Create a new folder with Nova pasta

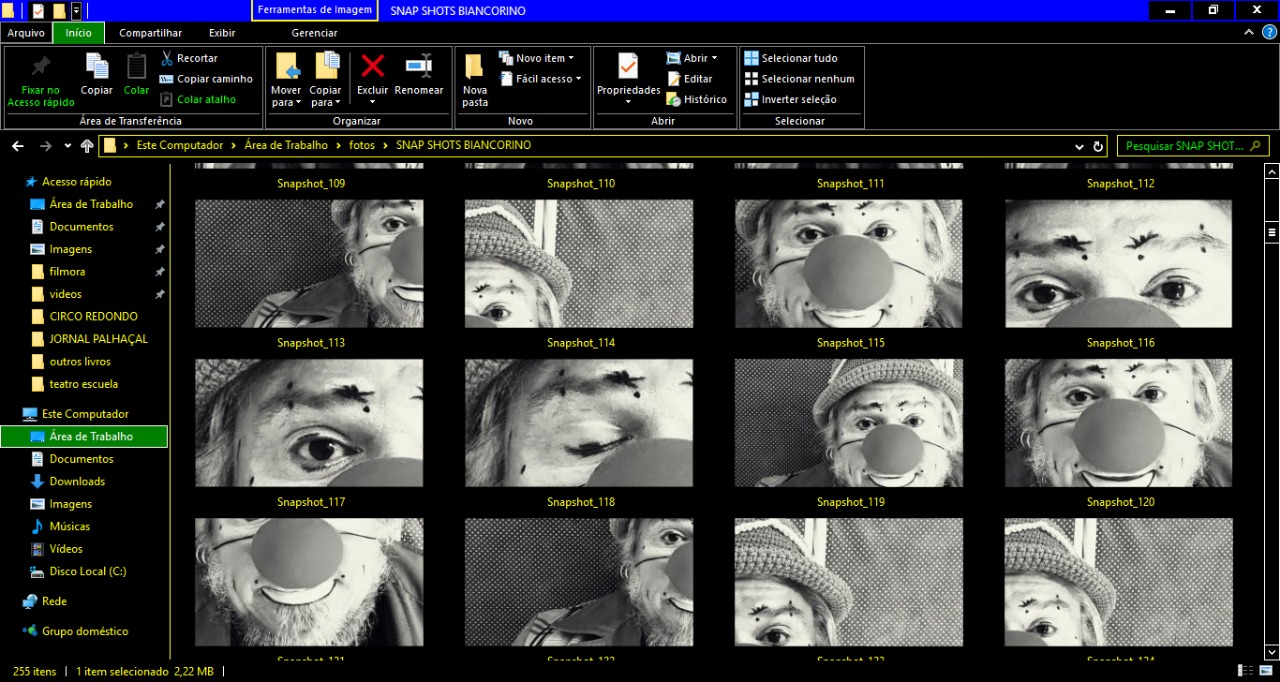[x=475, y=78]
